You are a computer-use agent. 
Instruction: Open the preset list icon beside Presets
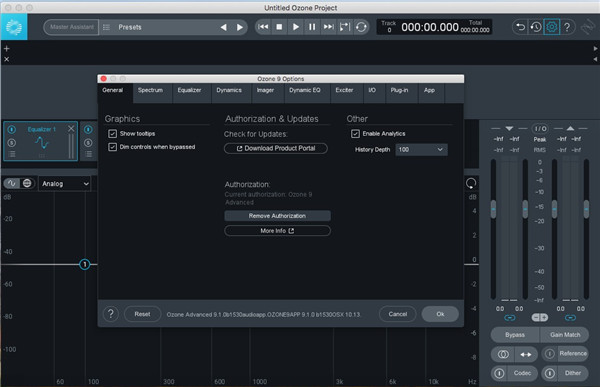(106, 27)
